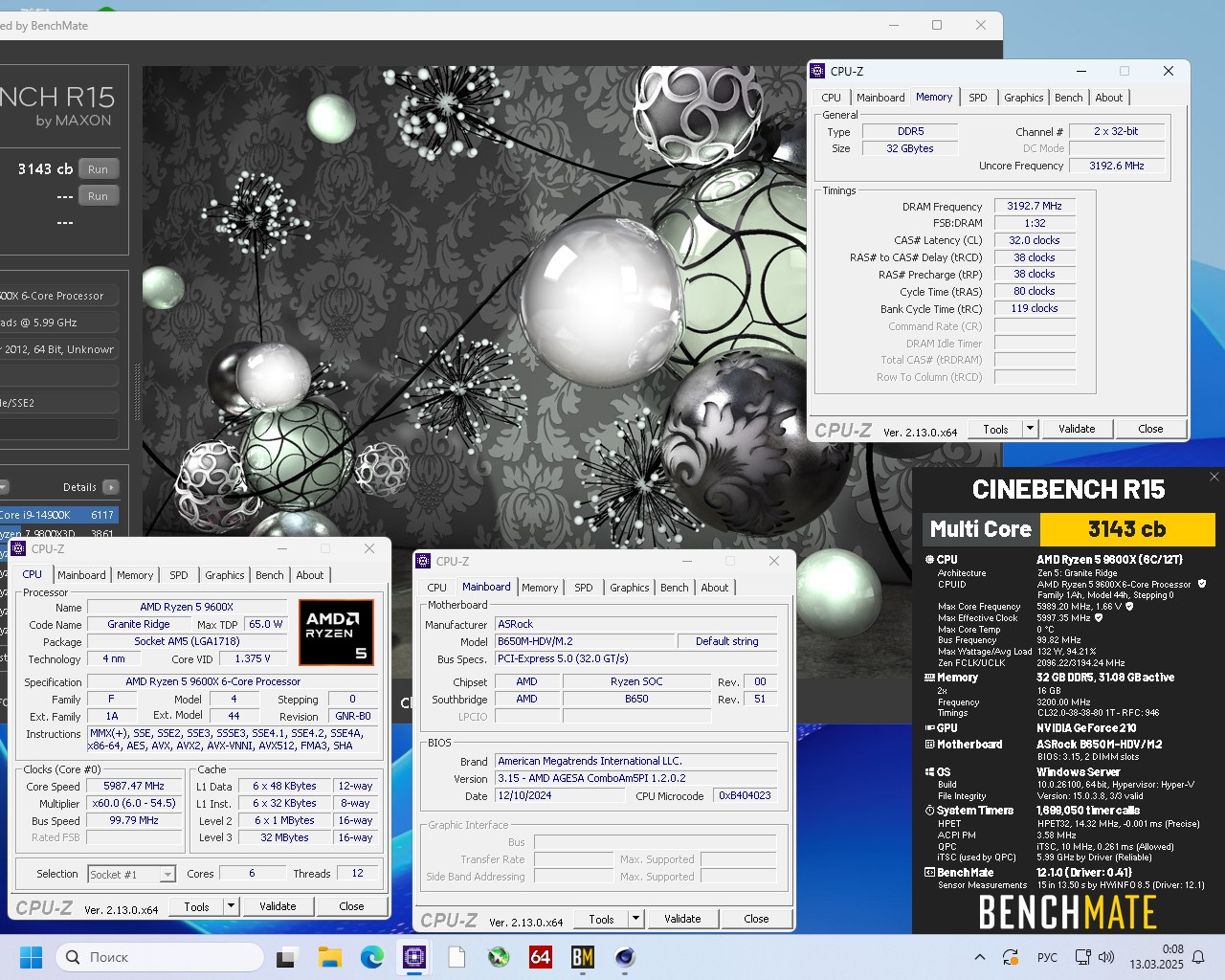Select Memory tab in the CPU-Z CPU window
This screenshot has width=1225, height=980.
[135, 575]
